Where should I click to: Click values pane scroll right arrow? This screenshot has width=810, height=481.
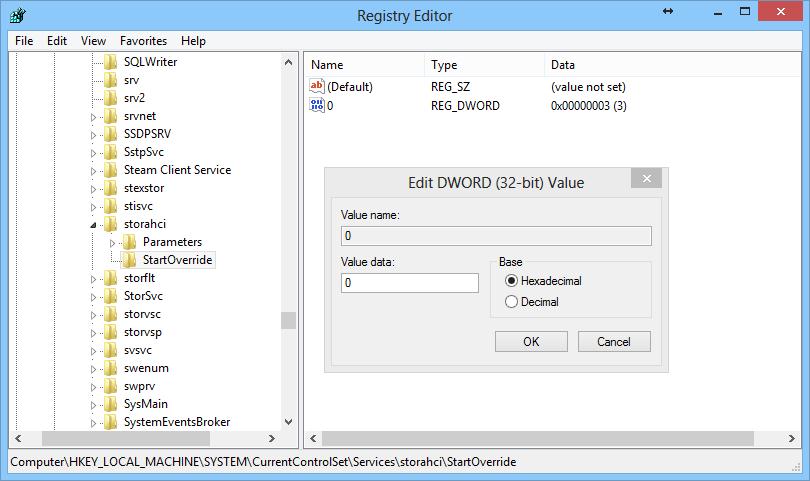click(x=791, y=439)
